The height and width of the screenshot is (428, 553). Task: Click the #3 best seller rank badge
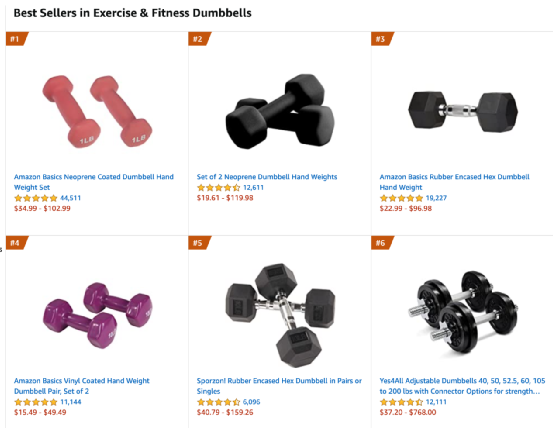(x=382, y=39)
